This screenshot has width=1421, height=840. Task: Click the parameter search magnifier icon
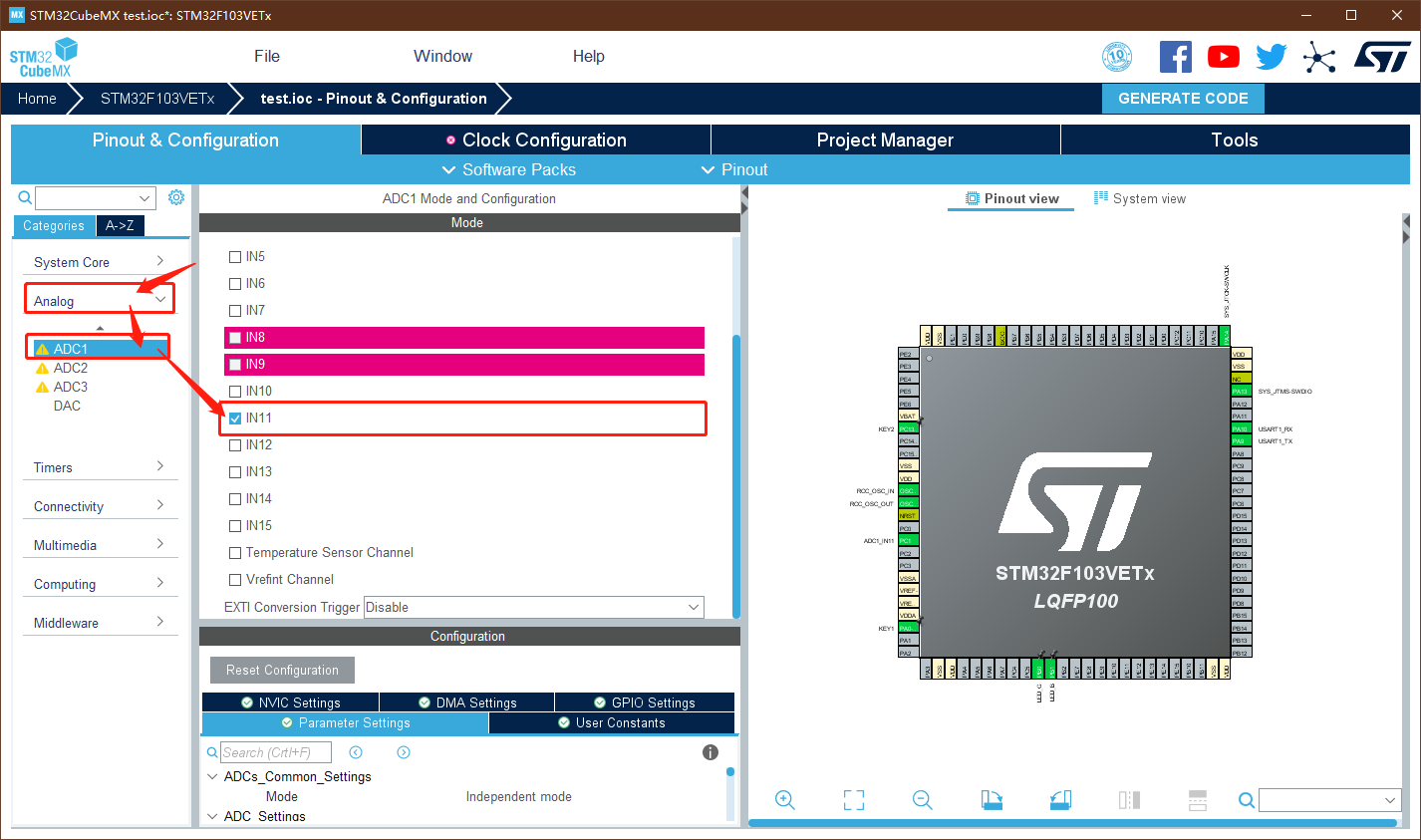(212, 752)
